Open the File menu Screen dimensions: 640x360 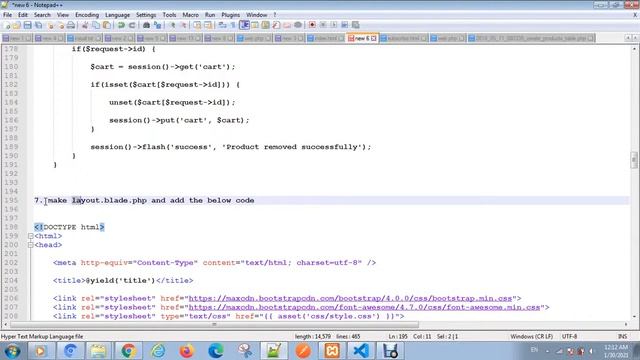click(x=7, y=15)
